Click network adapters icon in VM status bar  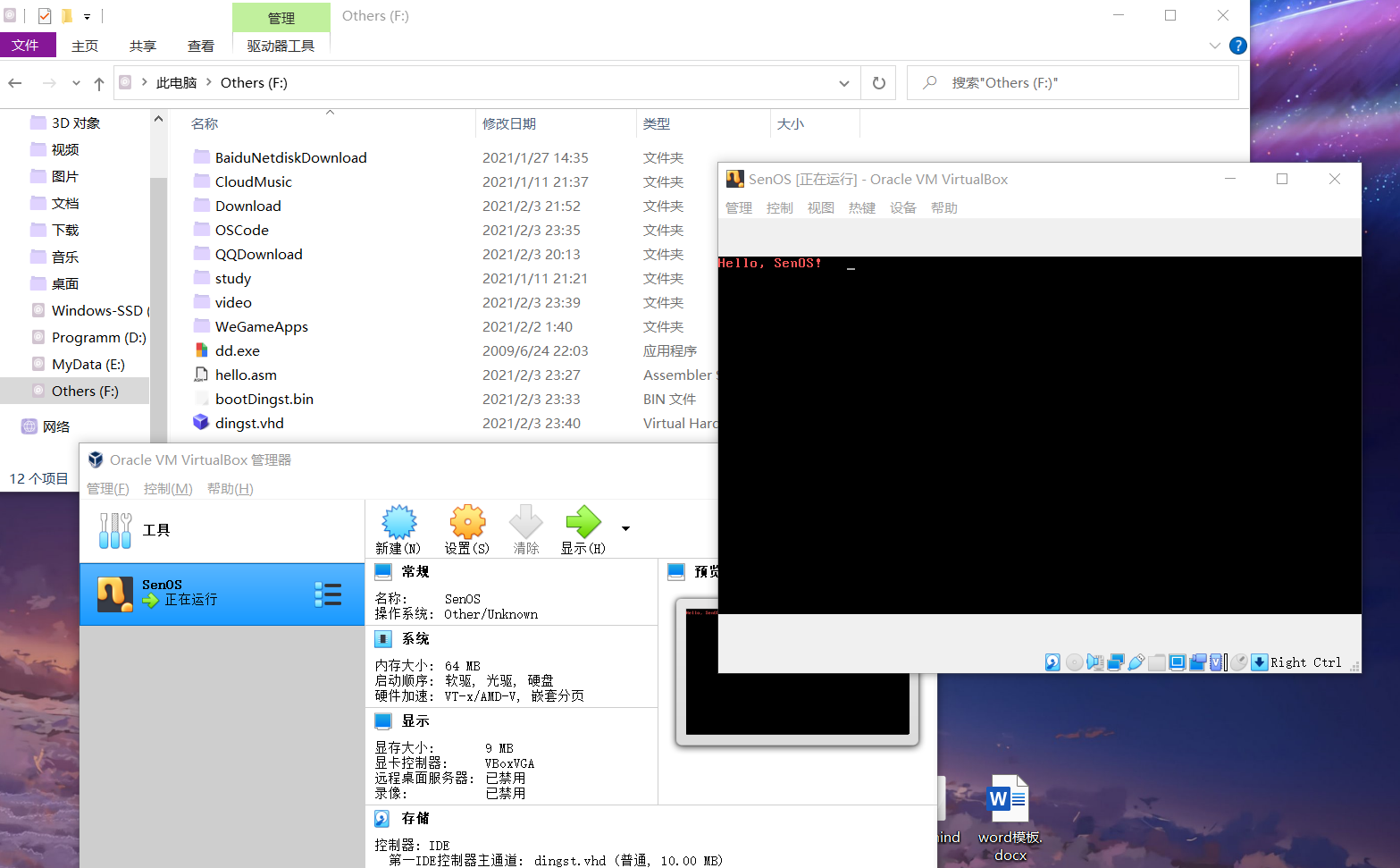click(1115, 662)
